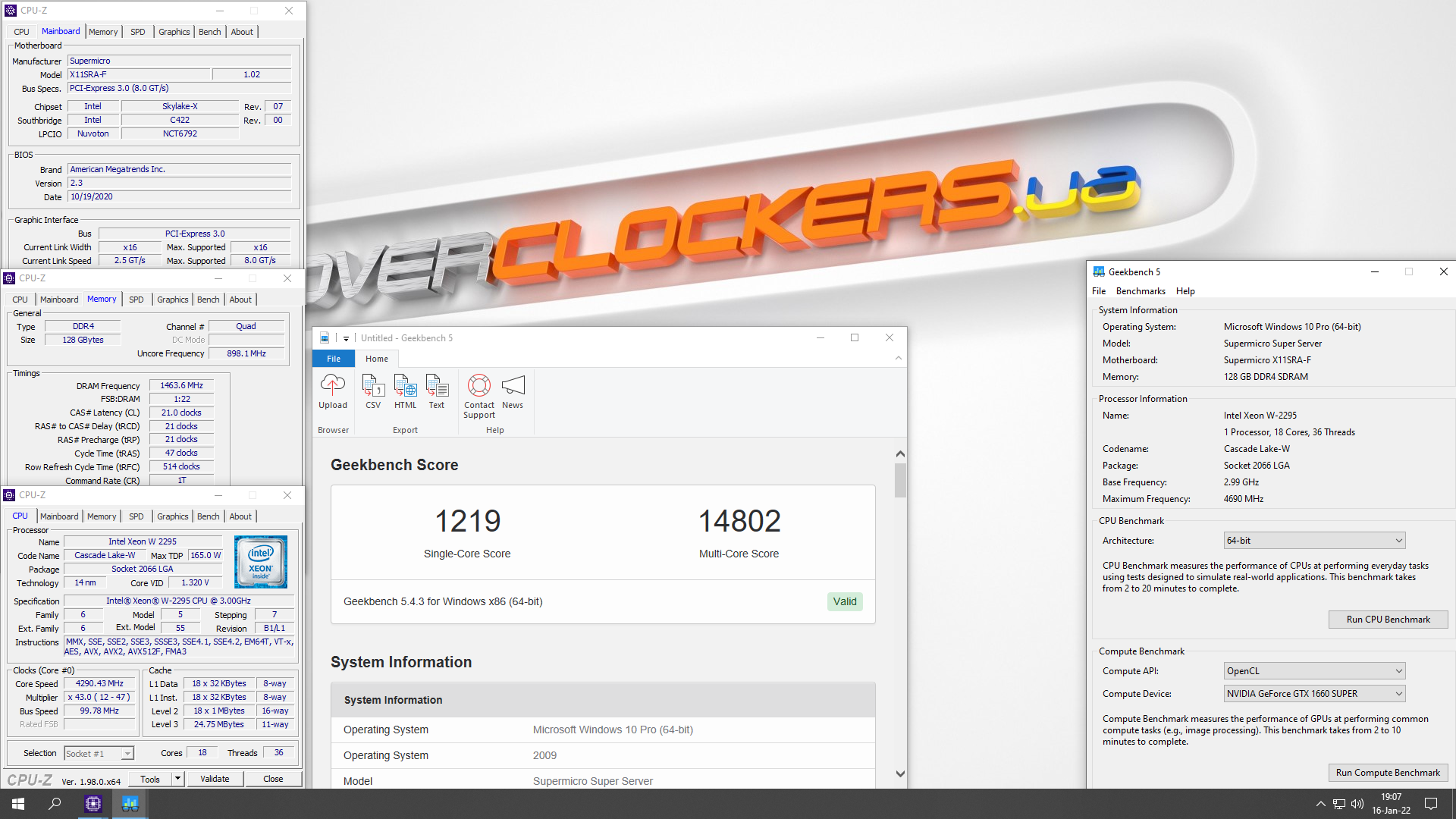The height and width of the screenshot is (819, 1456).
Task: Click the BIOS Date value 10/19/2020
Action: 180,197
